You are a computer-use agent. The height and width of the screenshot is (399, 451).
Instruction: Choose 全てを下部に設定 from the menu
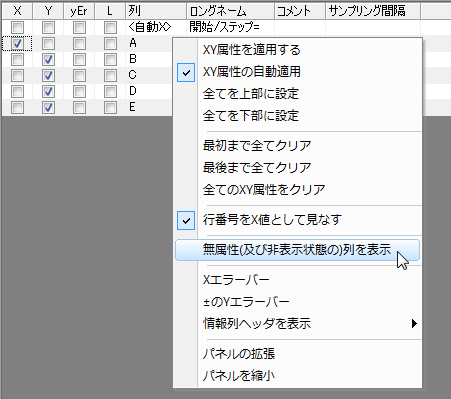[297, 116]
